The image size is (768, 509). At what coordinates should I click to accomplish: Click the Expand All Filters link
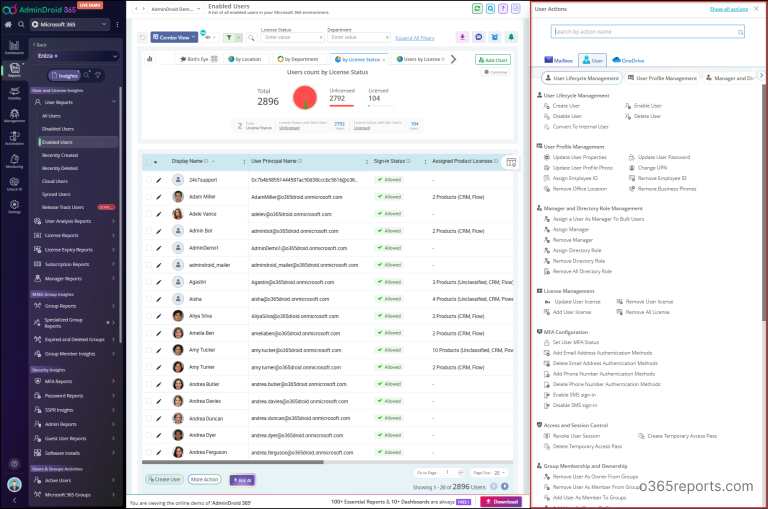tap(414, 38)
